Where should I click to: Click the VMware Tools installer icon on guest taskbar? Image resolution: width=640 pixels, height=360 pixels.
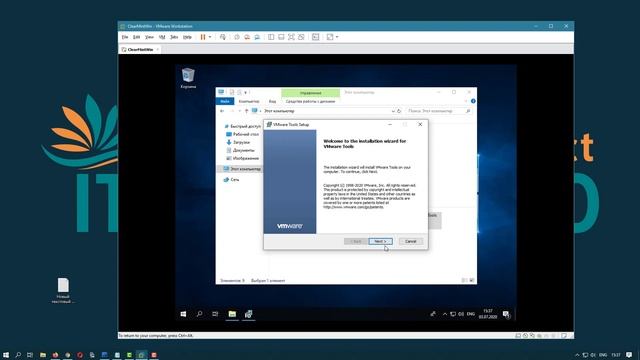pos(248,314)
